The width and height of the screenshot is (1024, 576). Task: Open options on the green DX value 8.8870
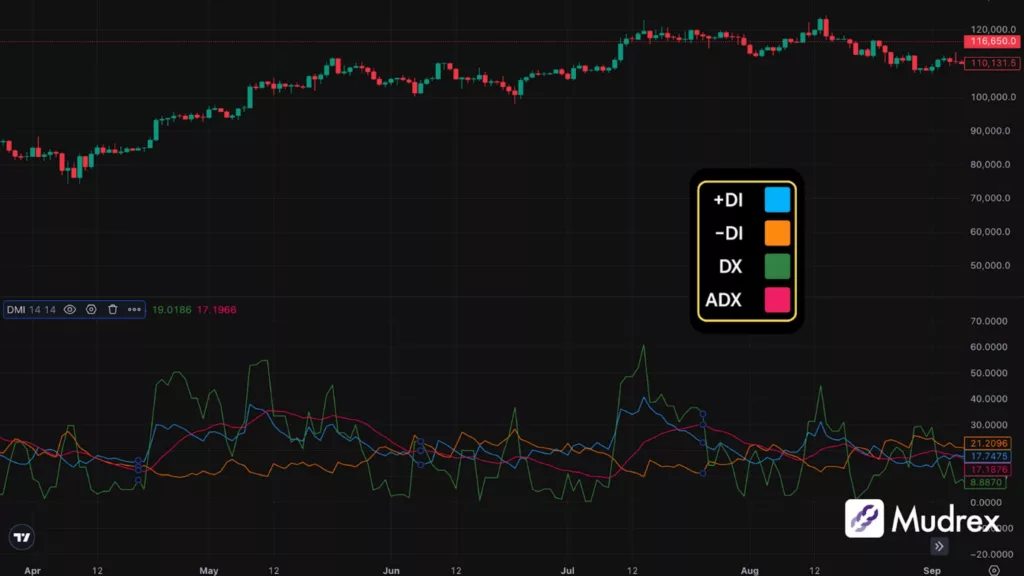(985, 482)
